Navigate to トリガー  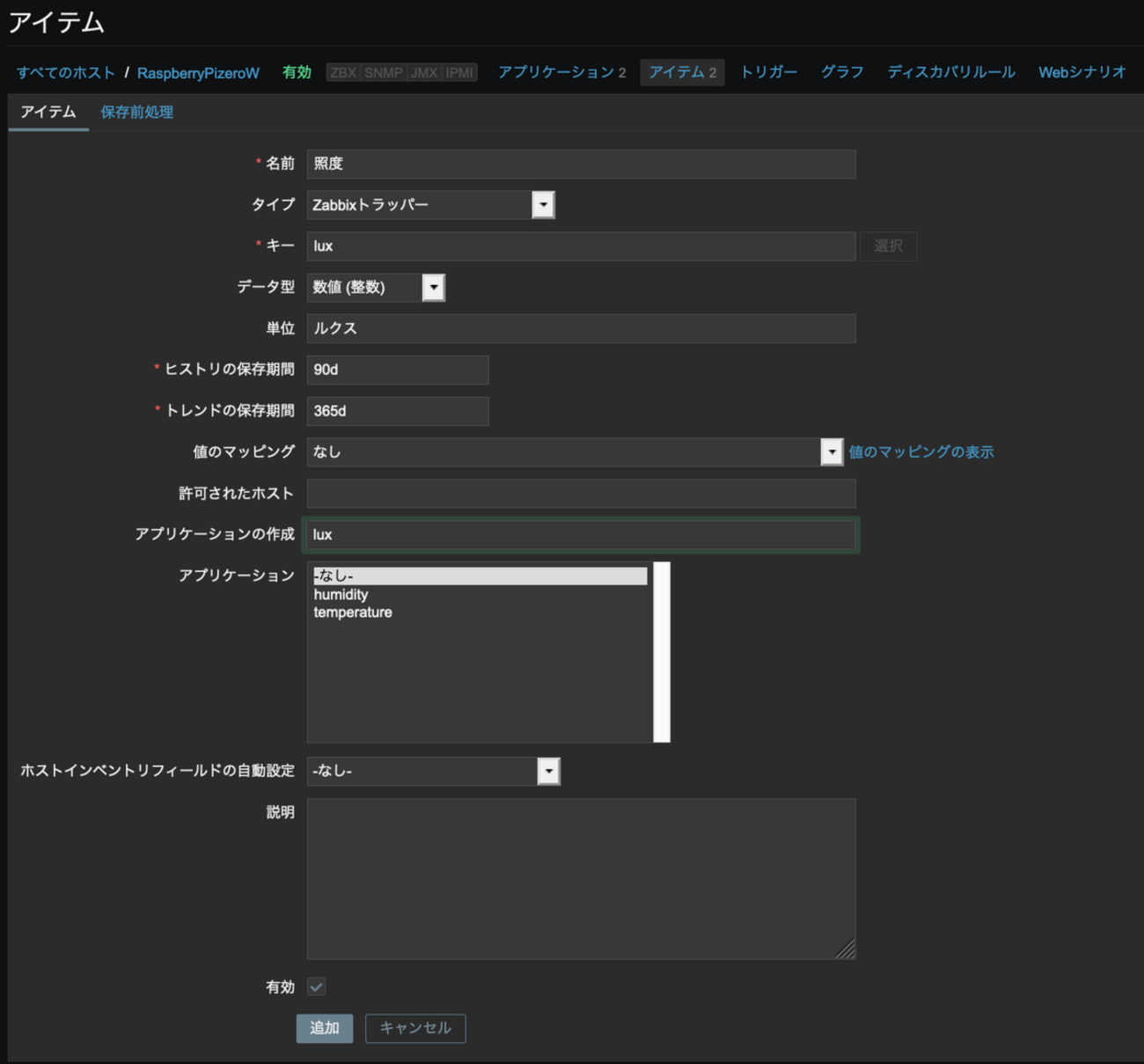[x=769, y=72]
